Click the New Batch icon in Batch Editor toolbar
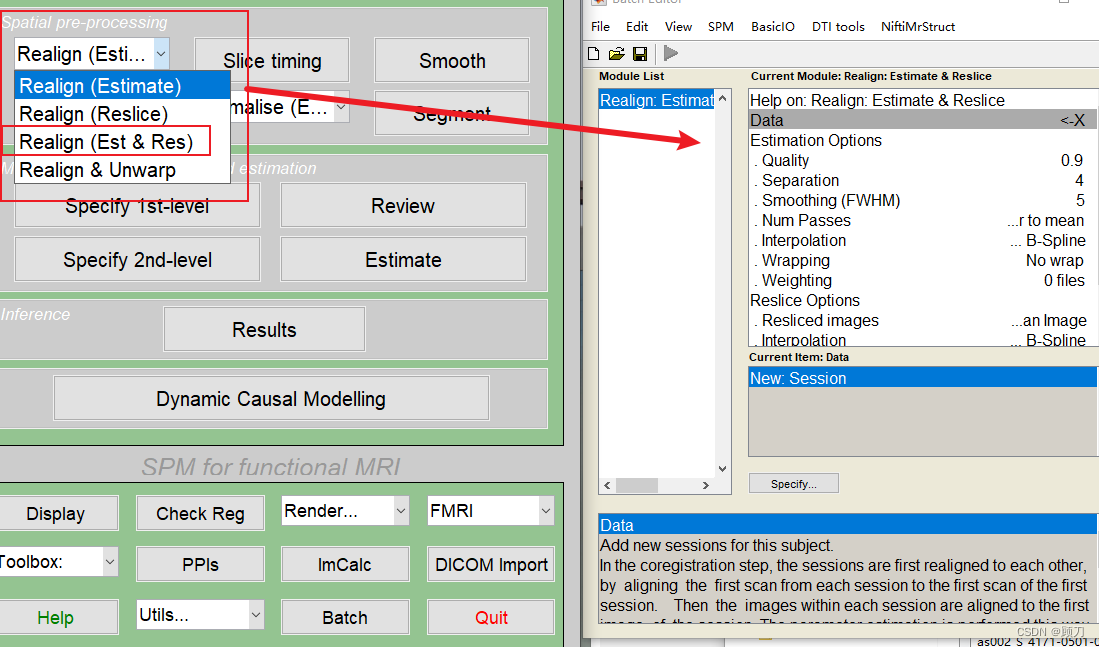 [594, 53]
